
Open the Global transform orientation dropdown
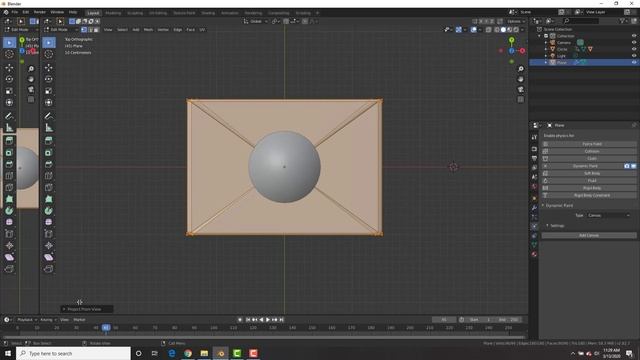(x=256, y=21)
